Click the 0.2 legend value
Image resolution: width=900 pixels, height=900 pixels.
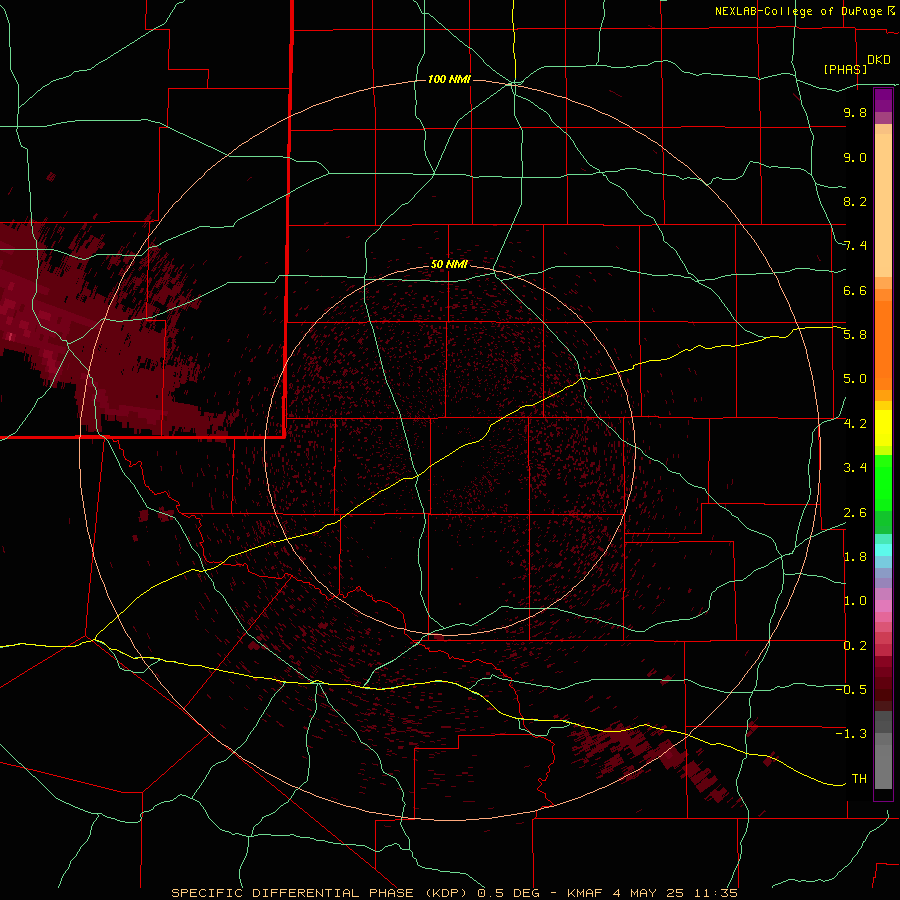click(855, 646)
